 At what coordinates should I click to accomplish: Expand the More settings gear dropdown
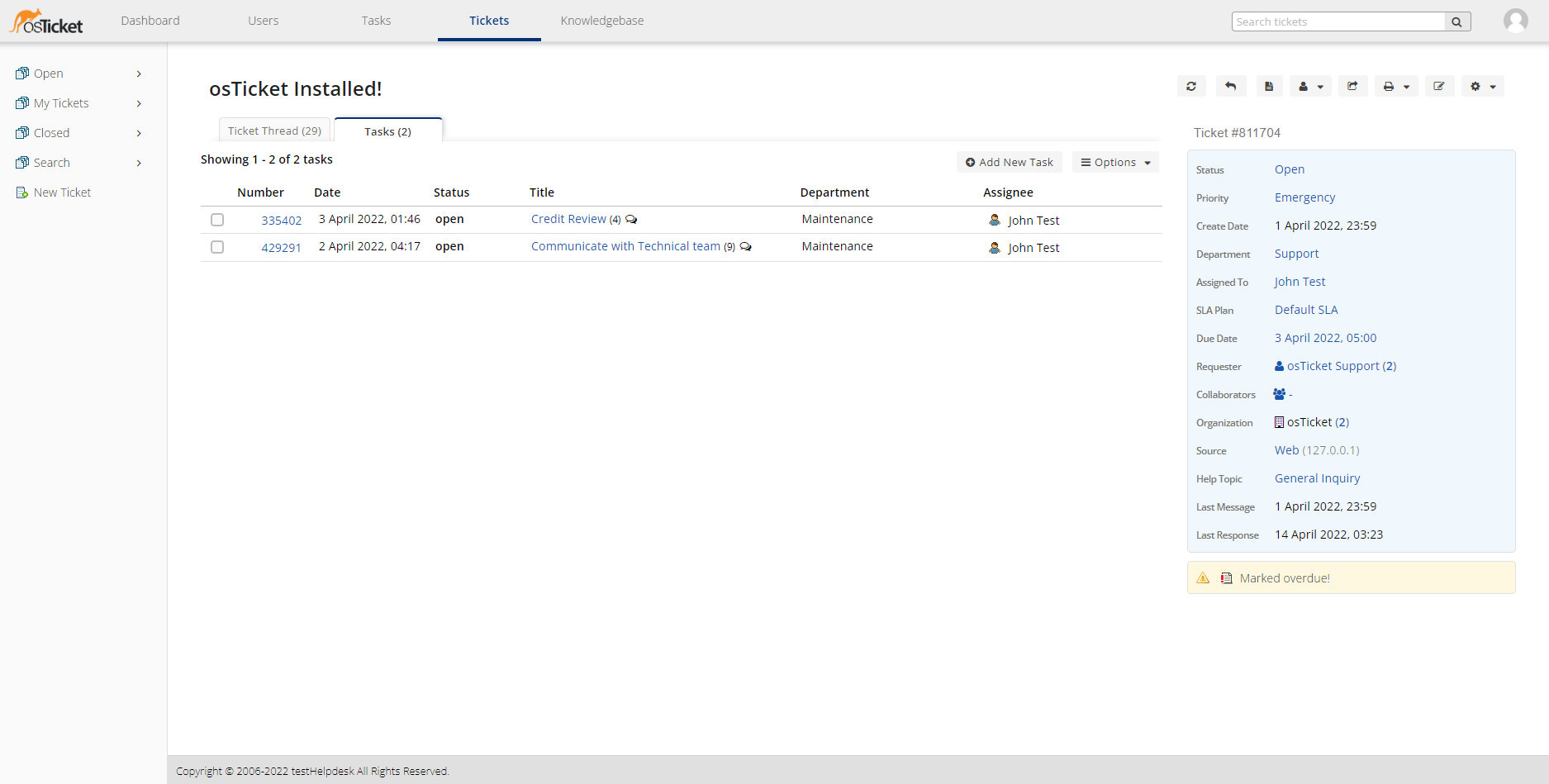tap(1491, 86)
